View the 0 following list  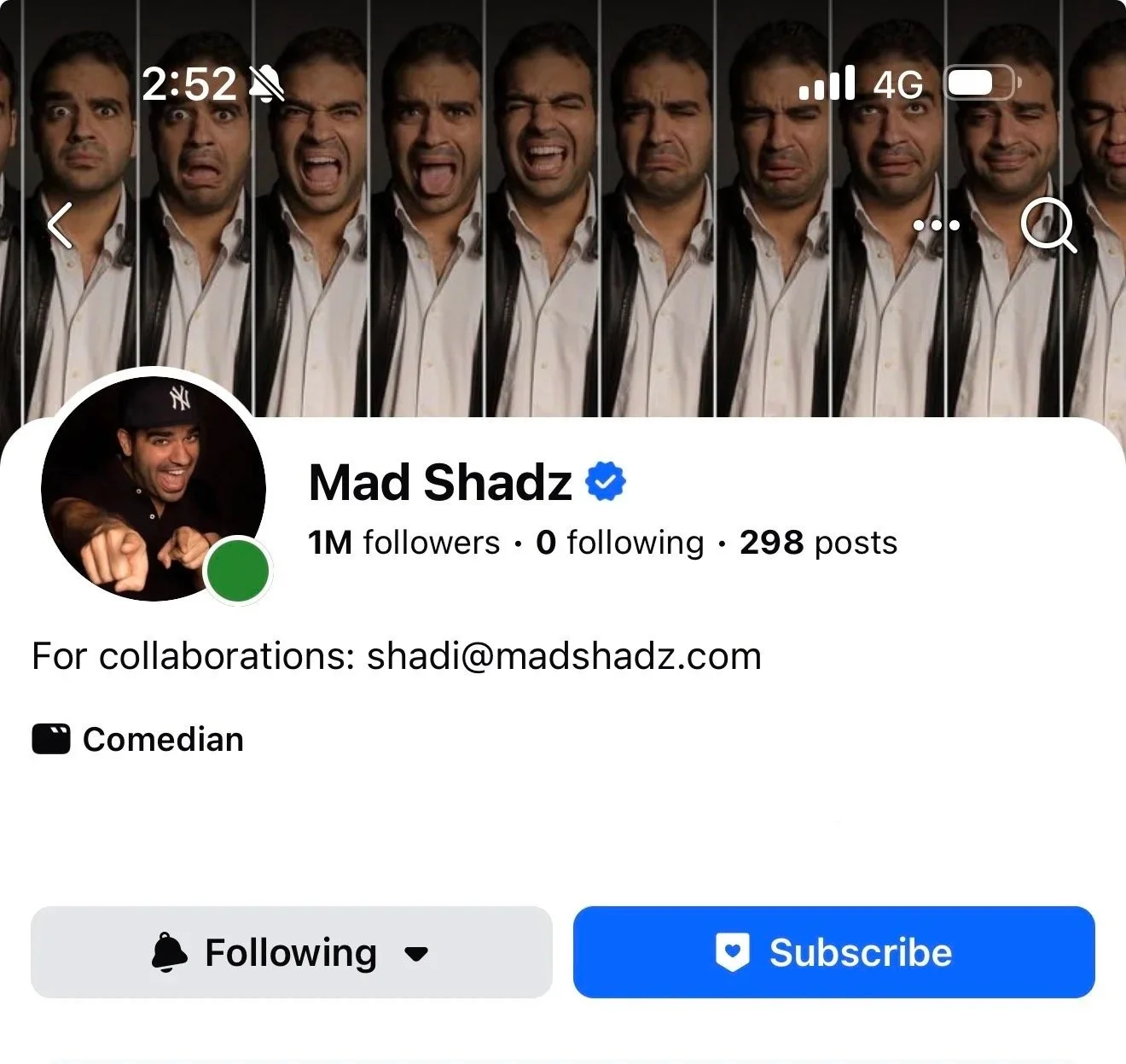tap(620, 543)
